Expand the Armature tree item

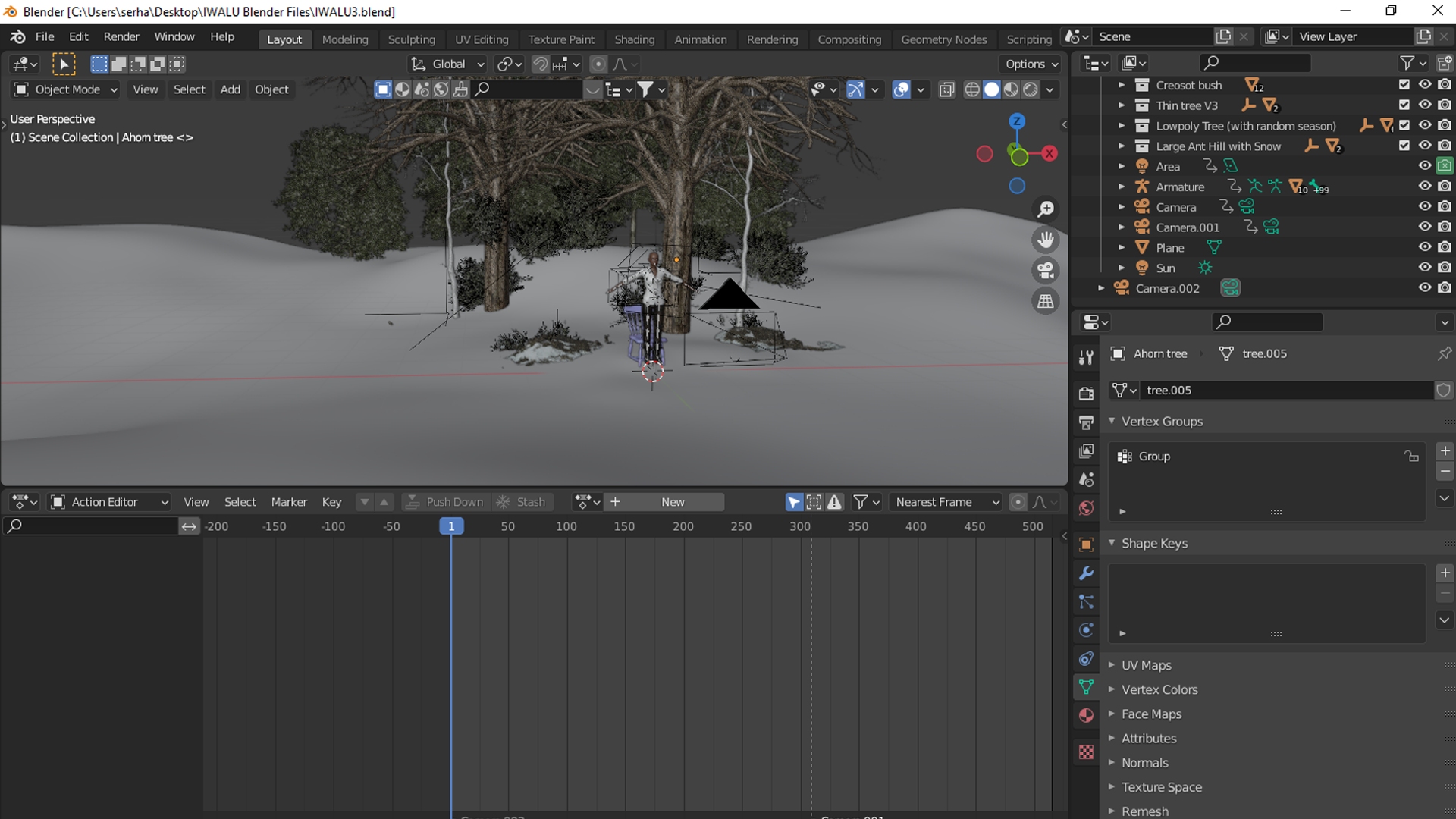pos(1122,187)
